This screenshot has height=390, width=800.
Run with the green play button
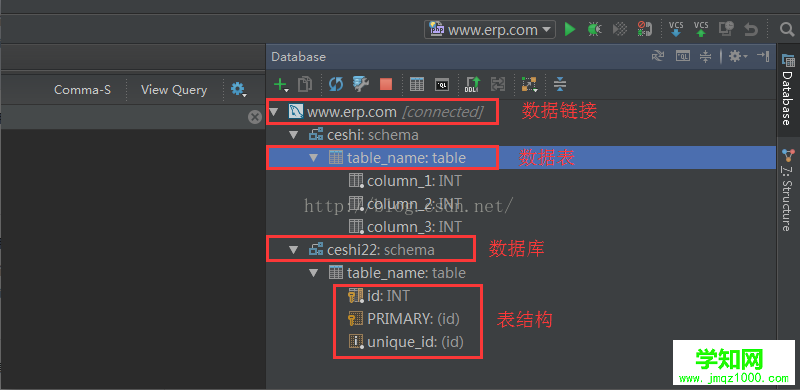(x=570, y=30)
